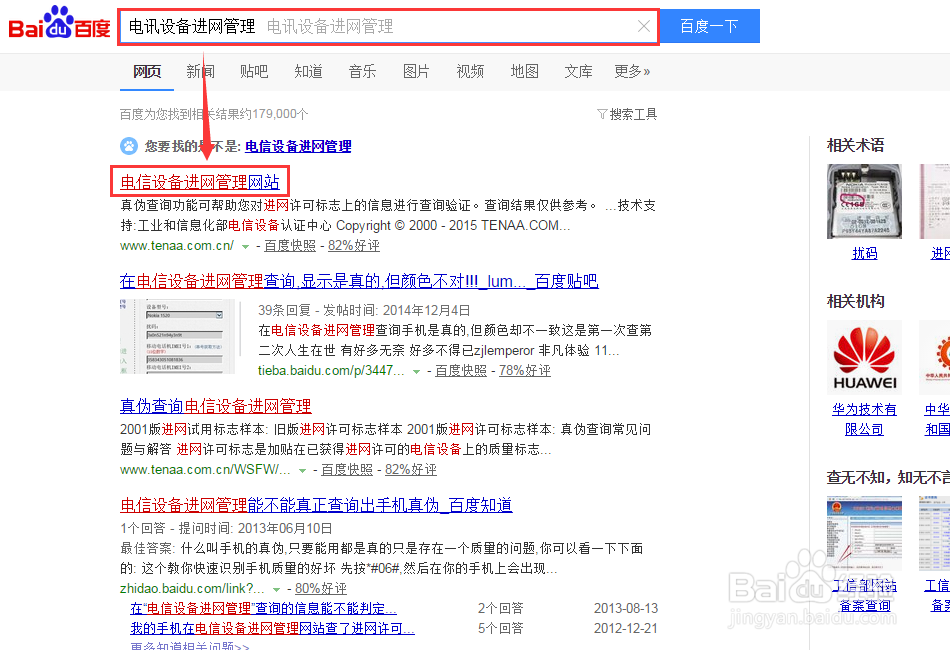The image size is (950, 650).
Task: Open 百度快照 for WSFW result
Action: 347,469
